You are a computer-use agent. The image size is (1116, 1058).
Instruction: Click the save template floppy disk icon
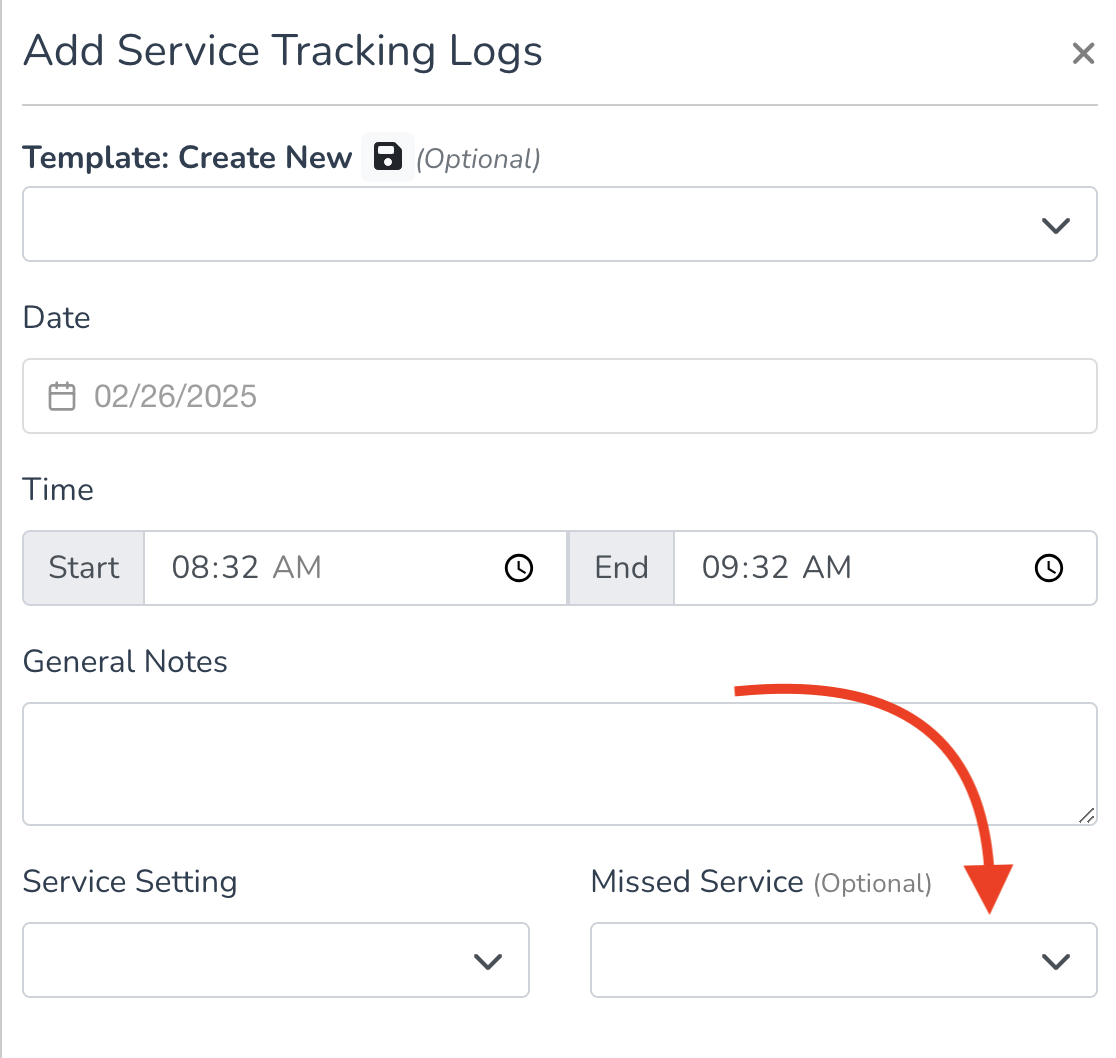coord(388,157)
